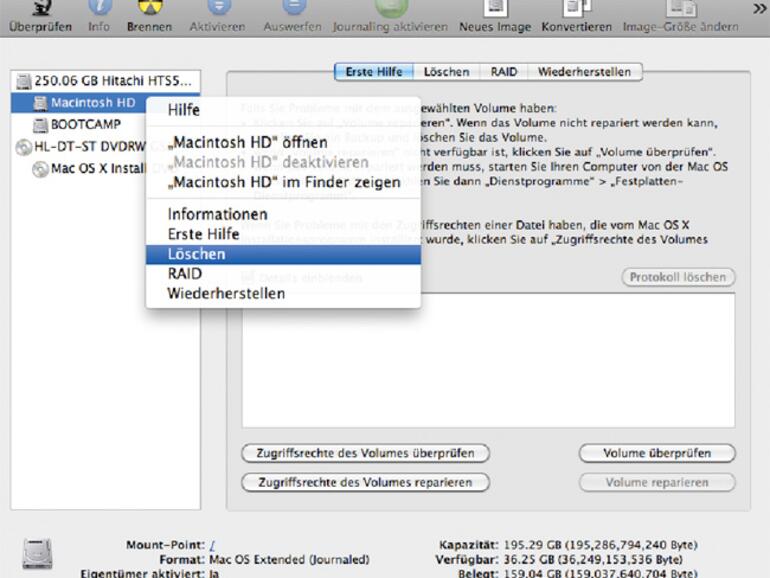The width and height of the screenshot is (770, 578).
Task: Click the Volume reparieren button
Action: pyautogui.click(x=657, y=482)
